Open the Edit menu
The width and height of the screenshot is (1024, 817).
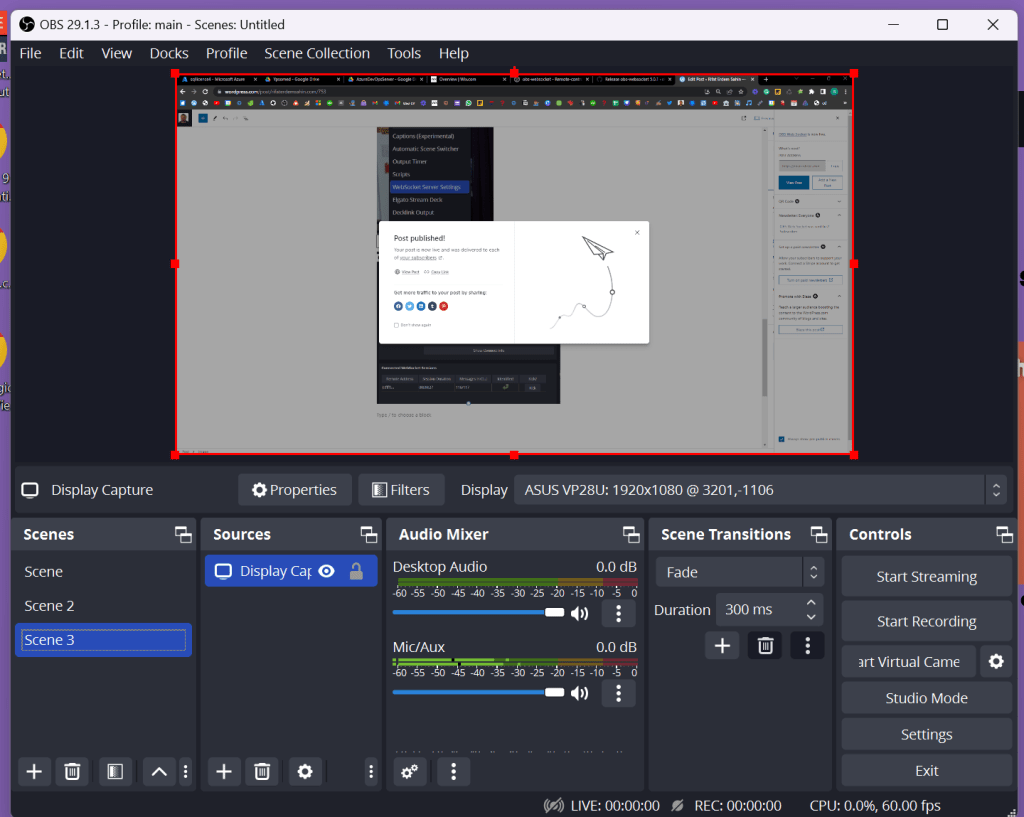coord(71,54)
